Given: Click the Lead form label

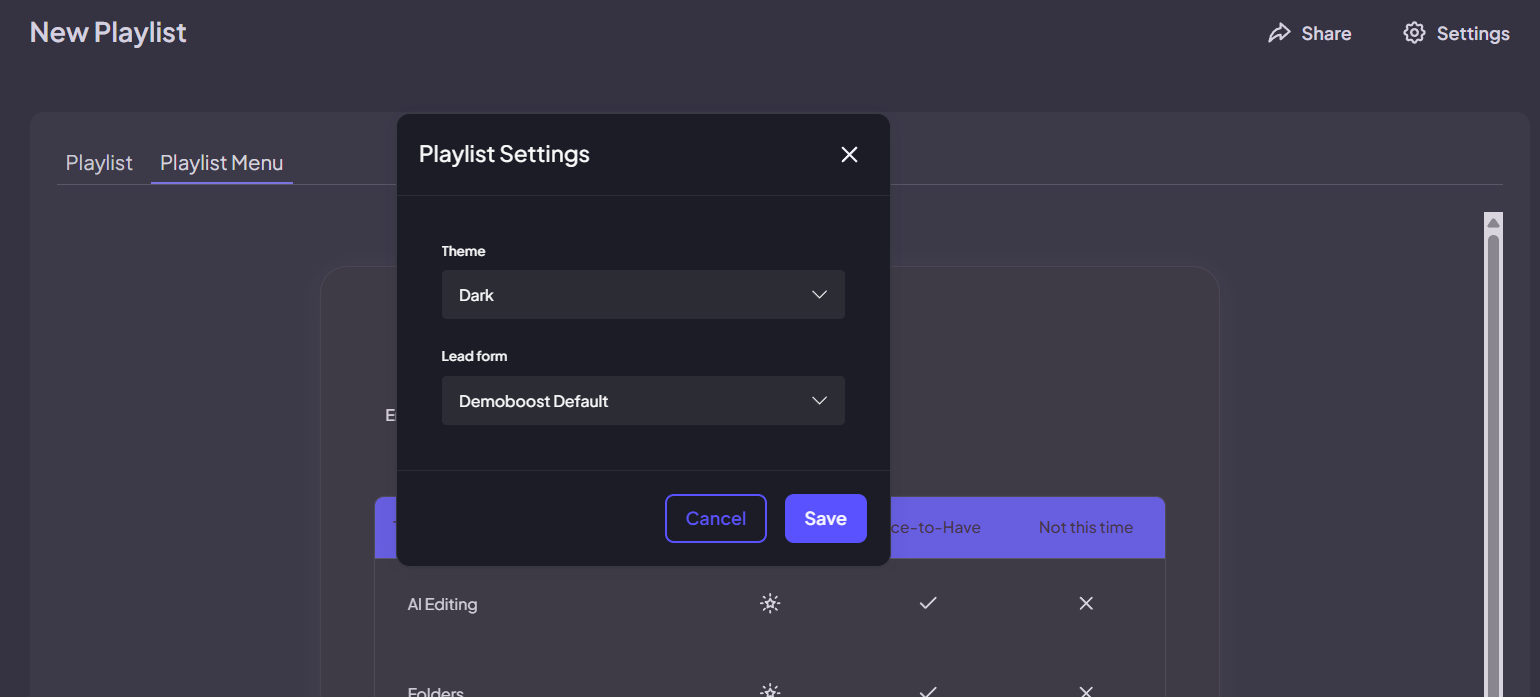Looking at the screenshot, I should click(475, 356).
